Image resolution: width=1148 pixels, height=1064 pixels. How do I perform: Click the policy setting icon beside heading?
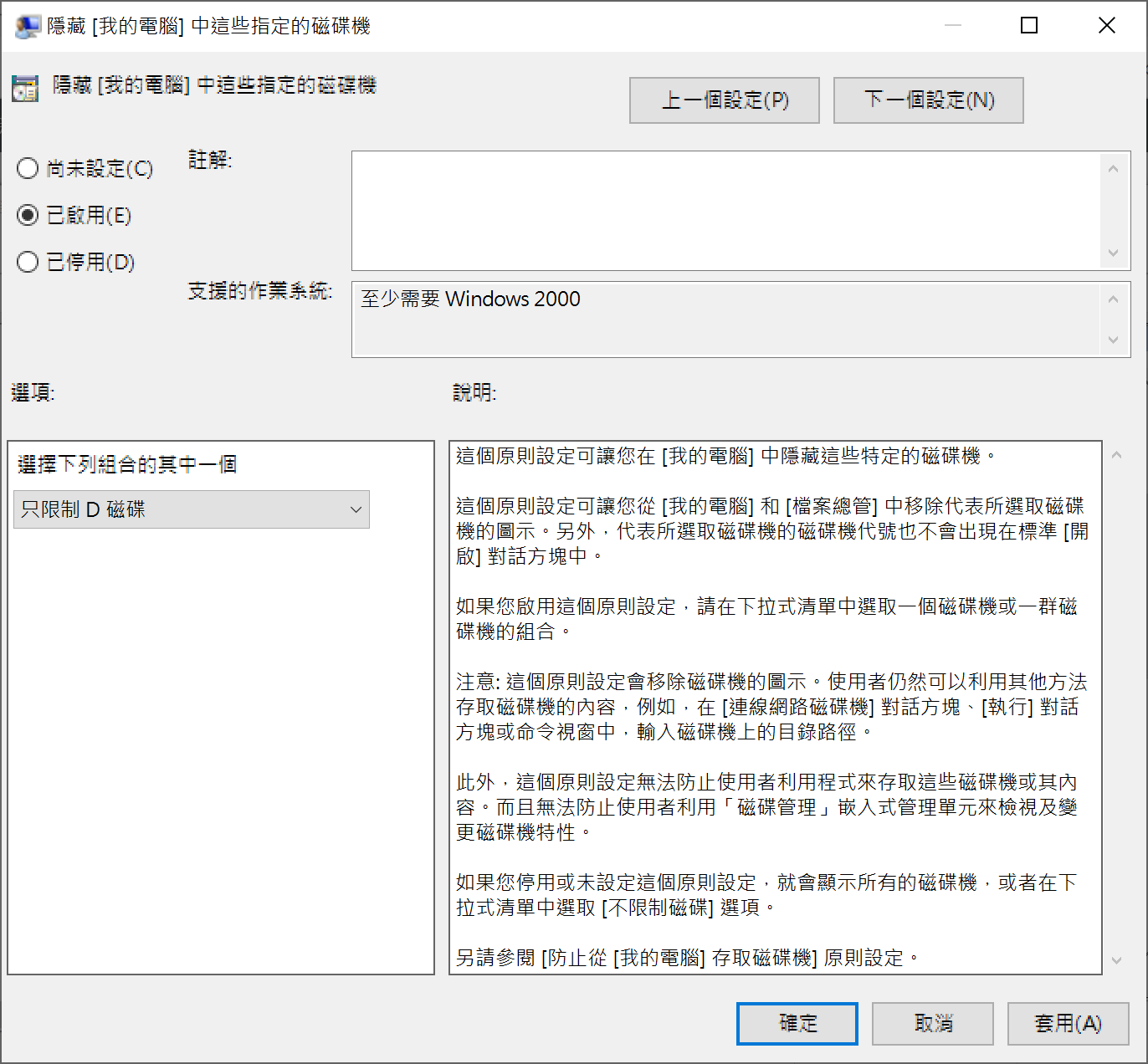click(25, 88)
